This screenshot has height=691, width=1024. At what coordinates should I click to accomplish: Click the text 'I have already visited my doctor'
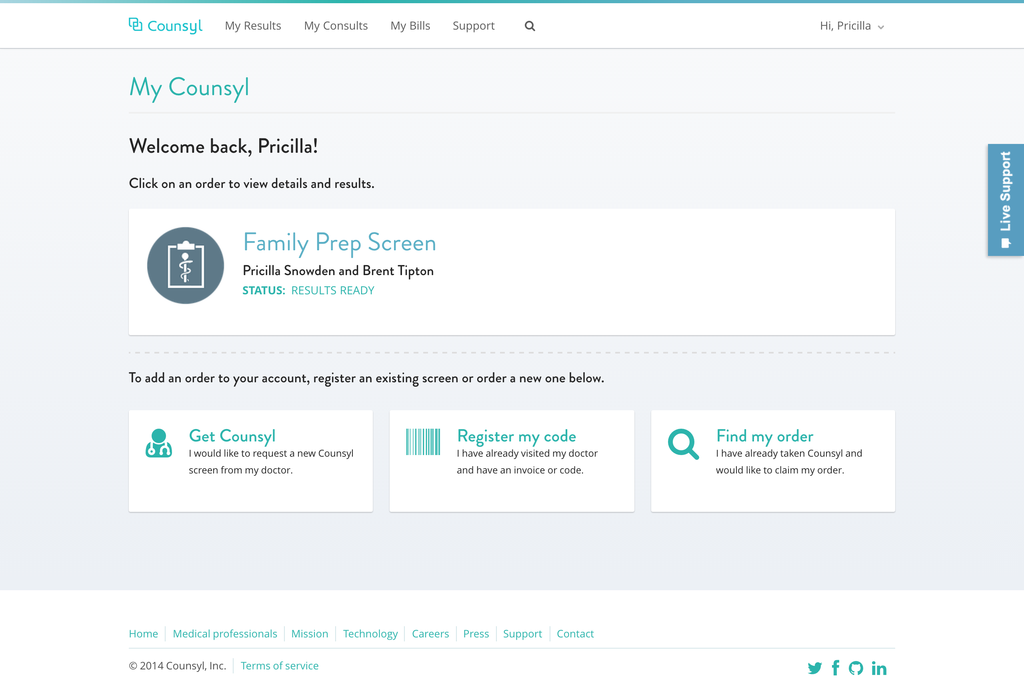click(x=527, y=453)
